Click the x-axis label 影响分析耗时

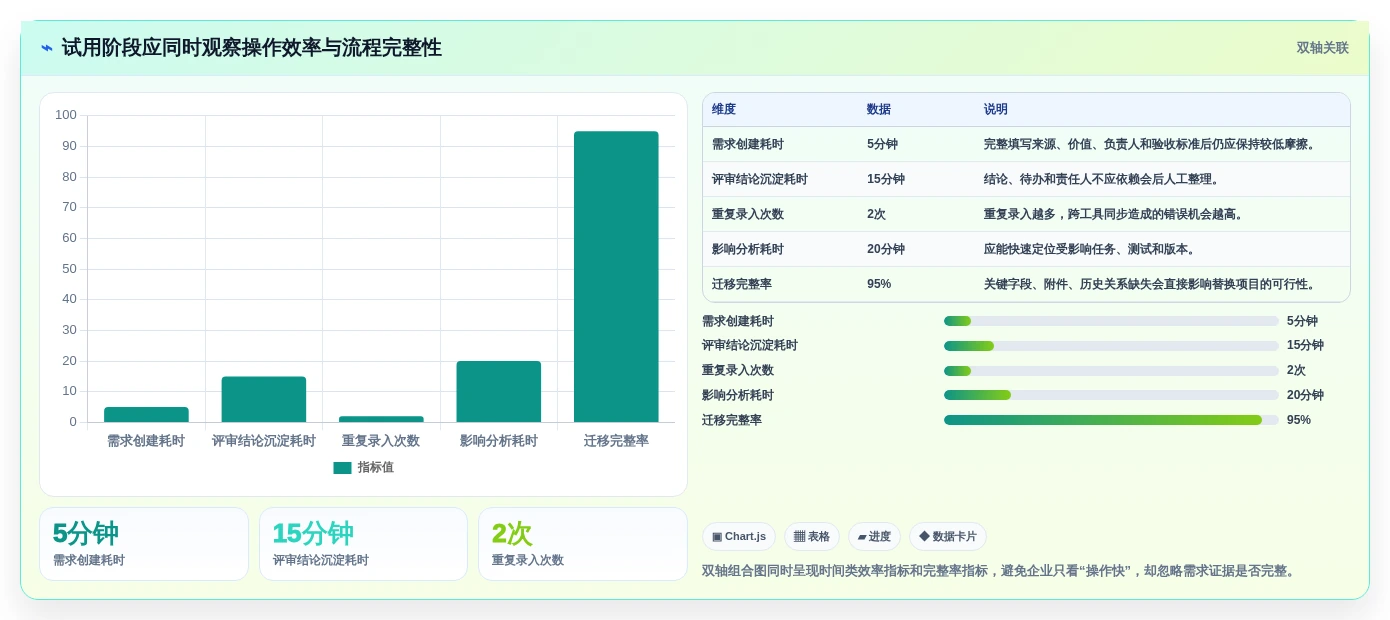pyautogui.click(x=499, y=441)
